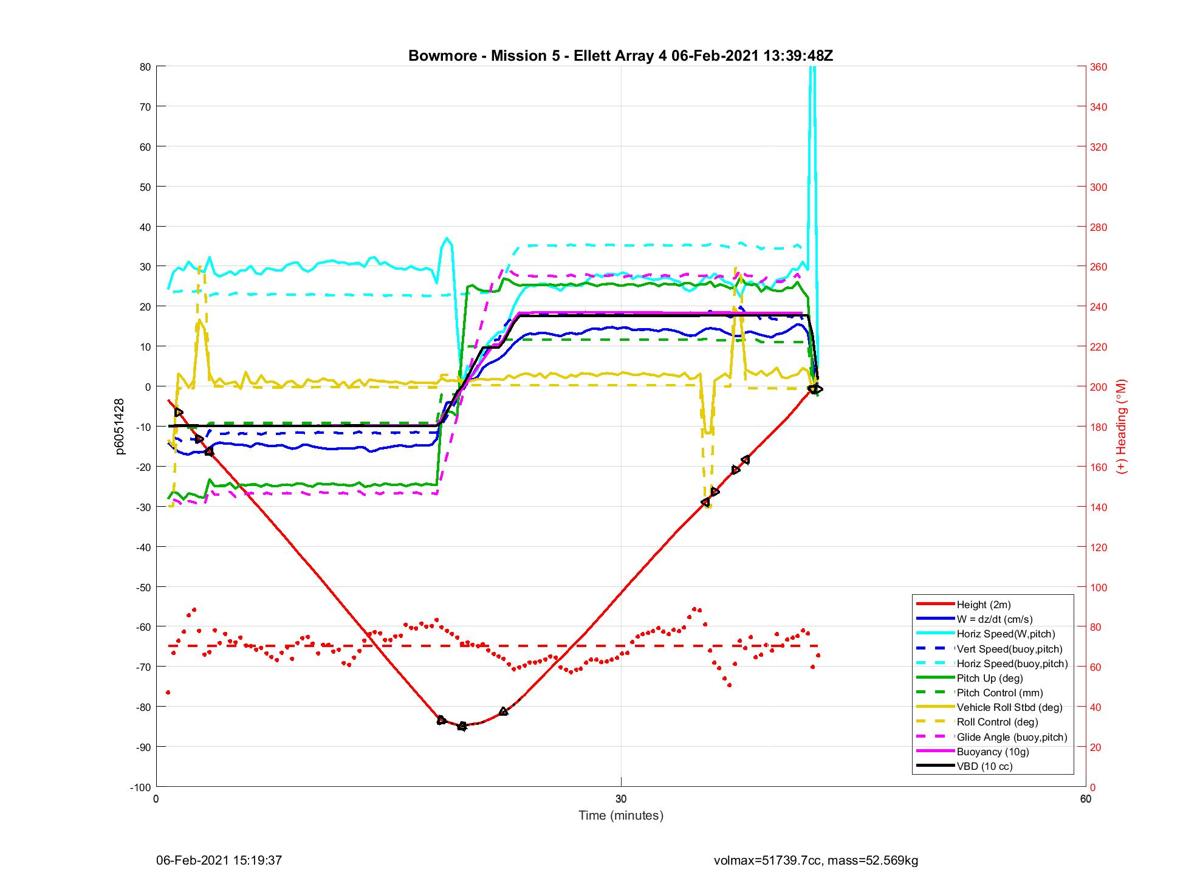Select the 'Roll Control (deg)' legend entry

(x=997, y=722)
